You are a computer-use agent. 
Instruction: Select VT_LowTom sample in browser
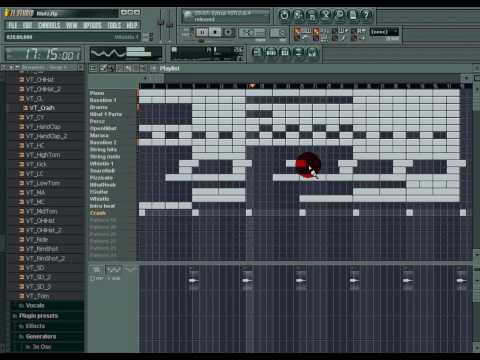[43, 183]
